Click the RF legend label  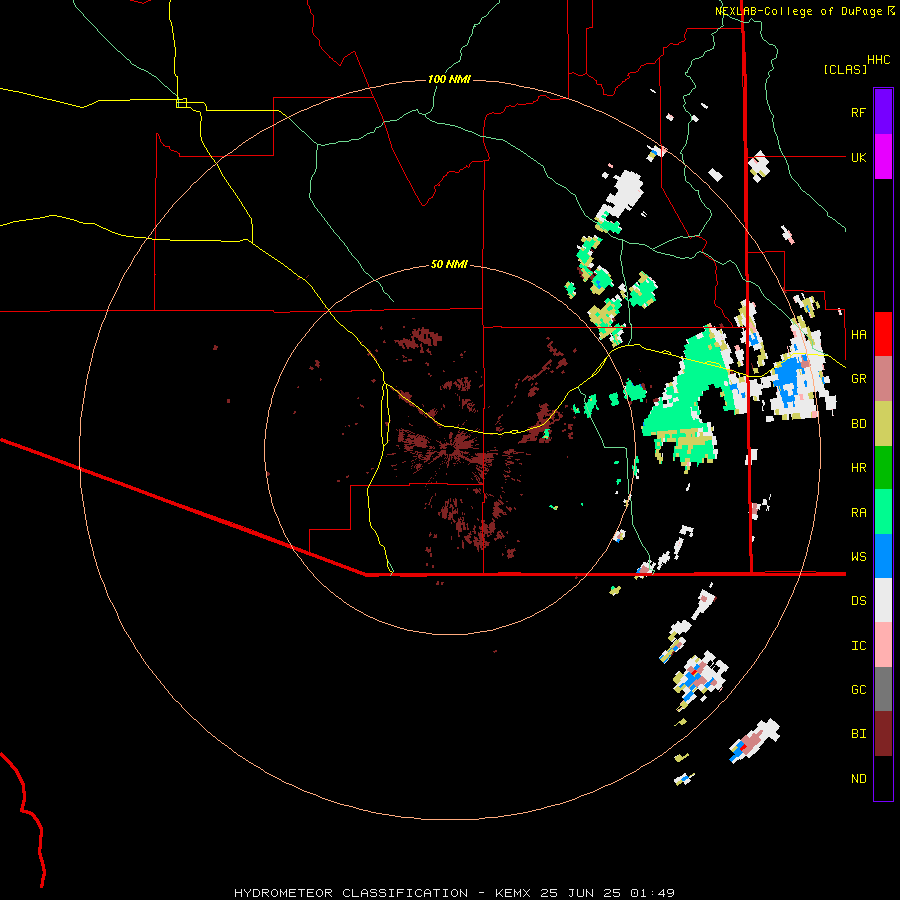tap(858, 112)
